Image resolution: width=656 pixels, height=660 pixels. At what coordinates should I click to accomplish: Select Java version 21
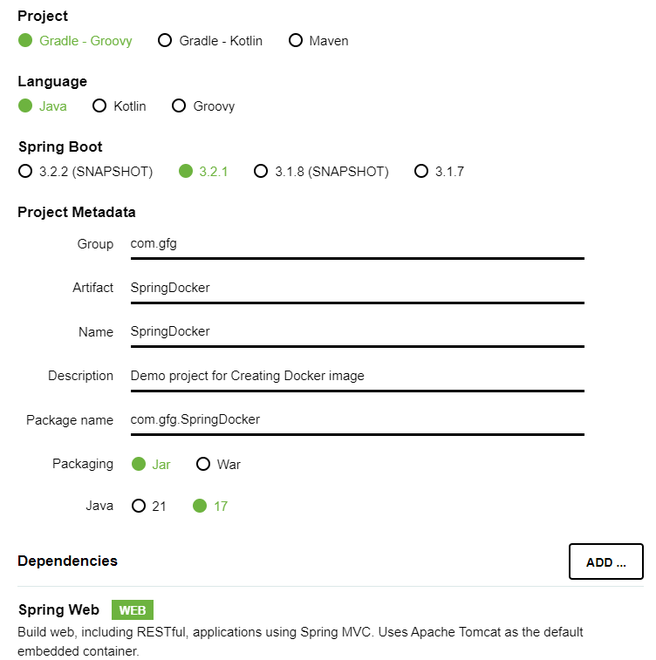tap(139, 506)
